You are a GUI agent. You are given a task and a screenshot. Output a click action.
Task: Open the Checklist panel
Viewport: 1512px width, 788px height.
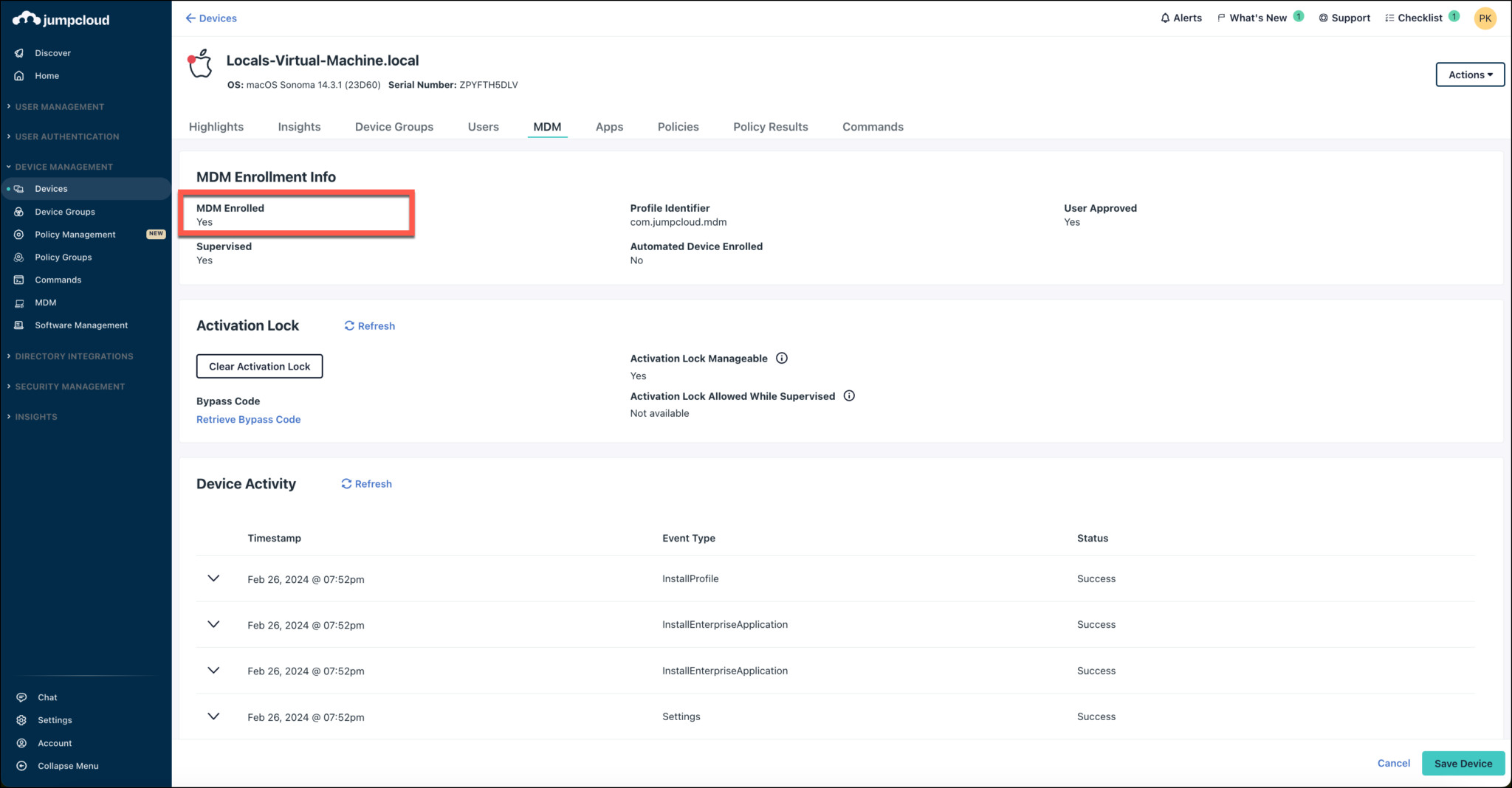point(1389,17)
